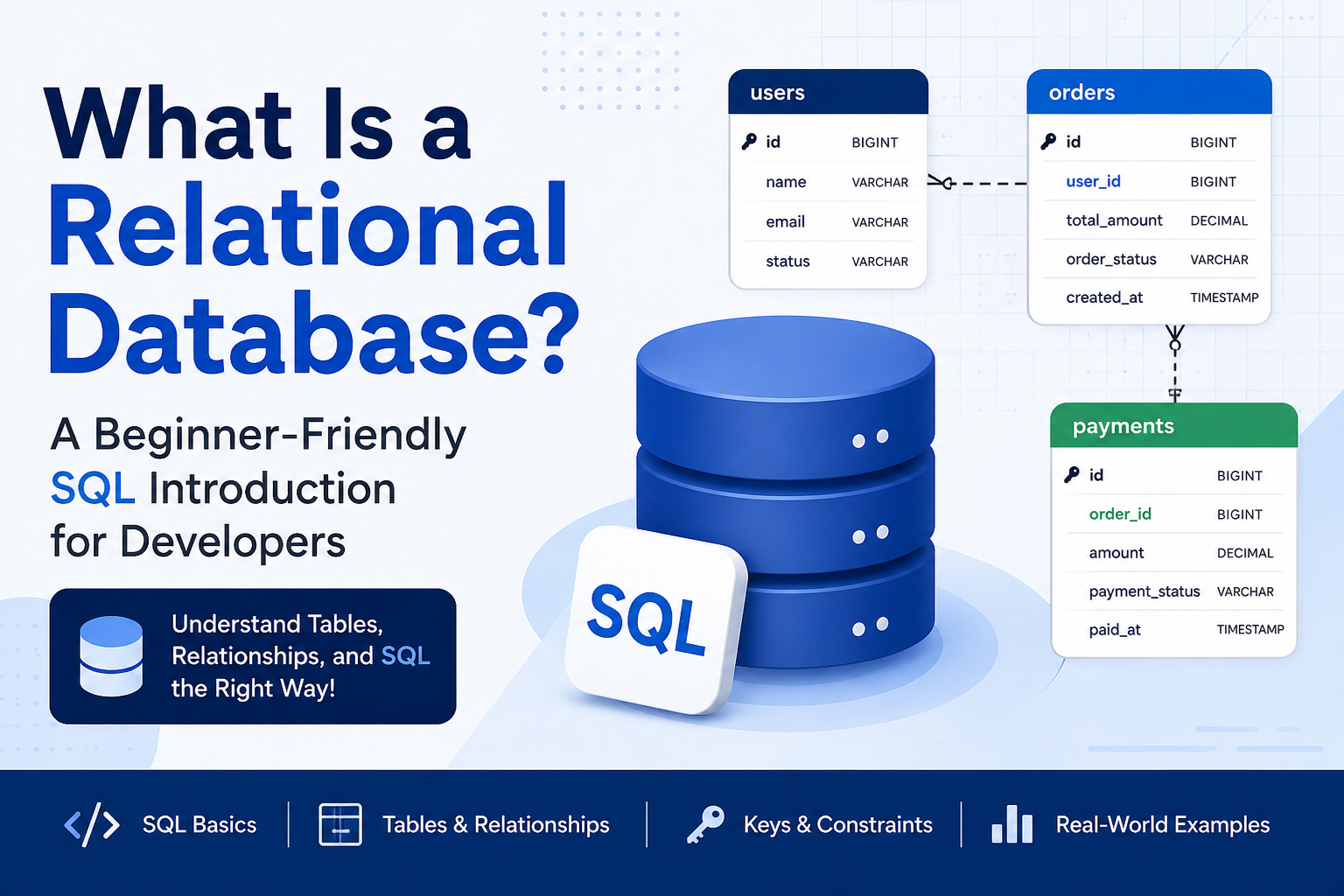Click the status column in users table

(787, 262)
